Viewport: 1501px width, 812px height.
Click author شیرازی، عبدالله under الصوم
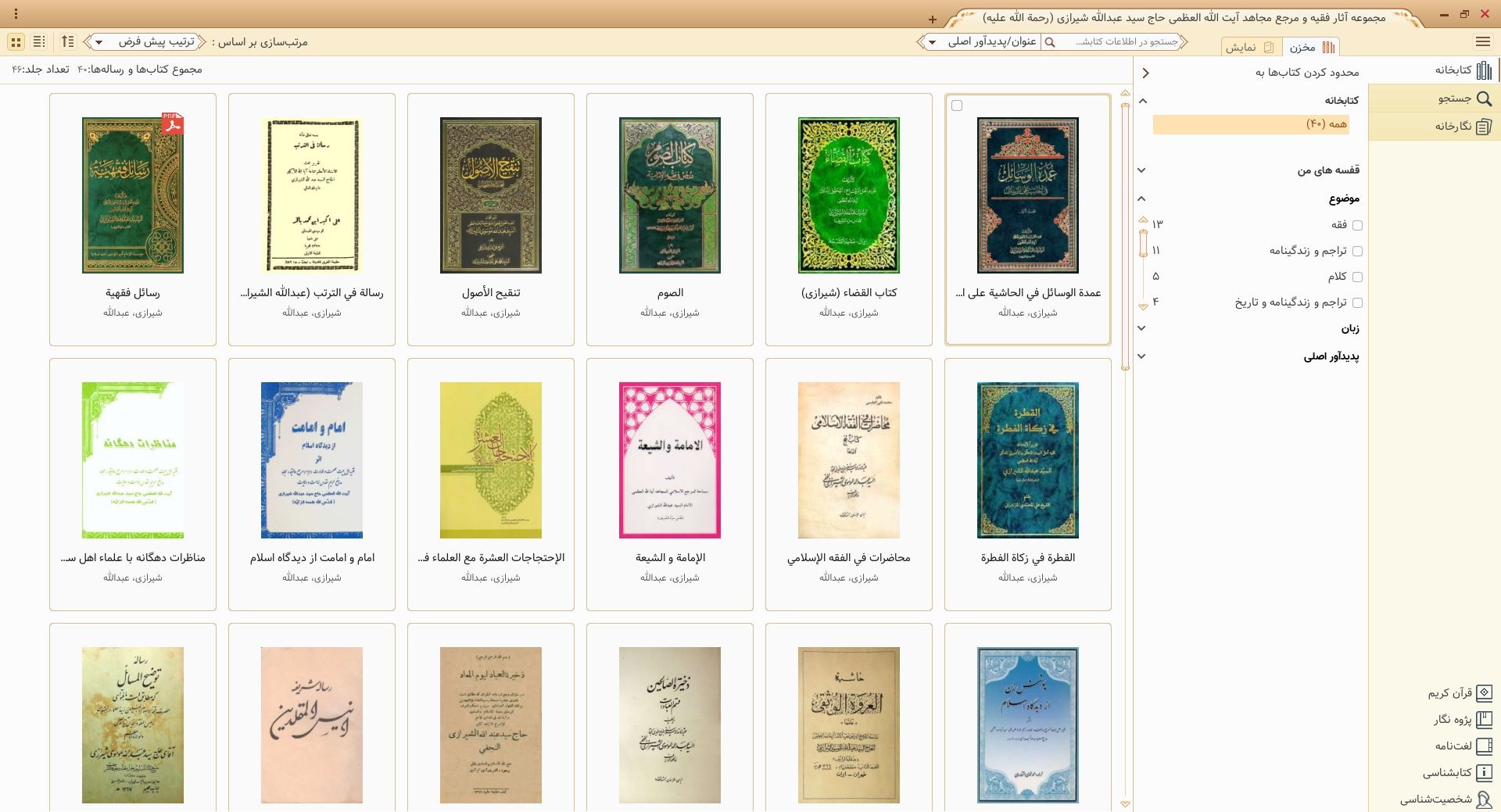coord(670,313)
